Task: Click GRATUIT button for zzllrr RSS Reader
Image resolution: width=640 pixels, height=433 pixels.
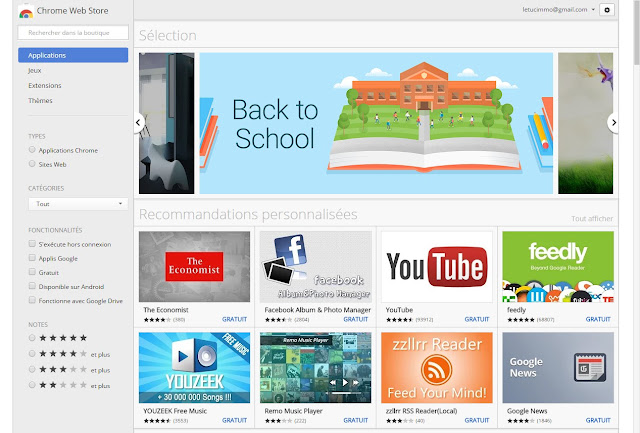Action: point(477,420)
